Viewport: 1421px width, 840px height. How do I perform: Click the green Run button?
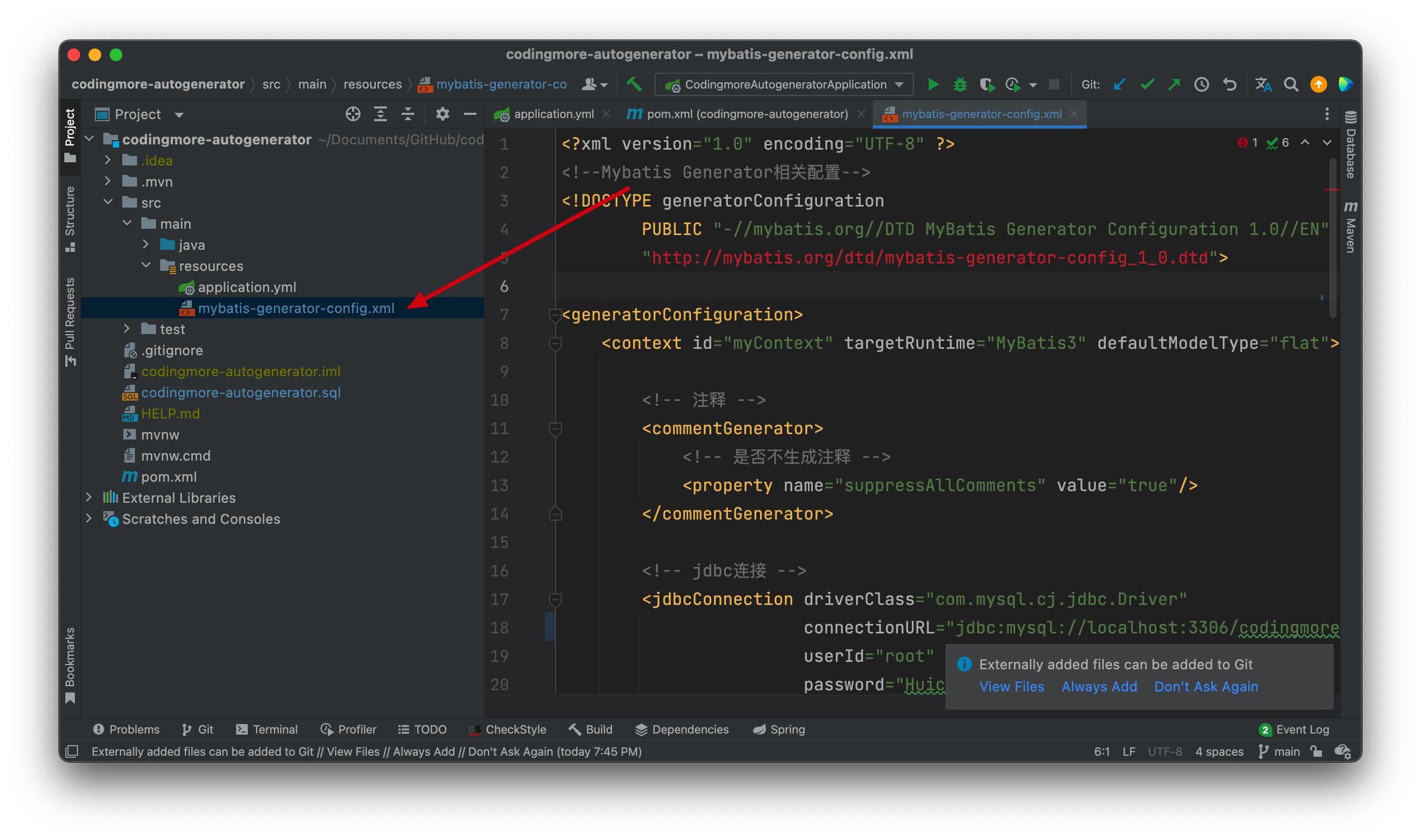(x=932, y=85)
